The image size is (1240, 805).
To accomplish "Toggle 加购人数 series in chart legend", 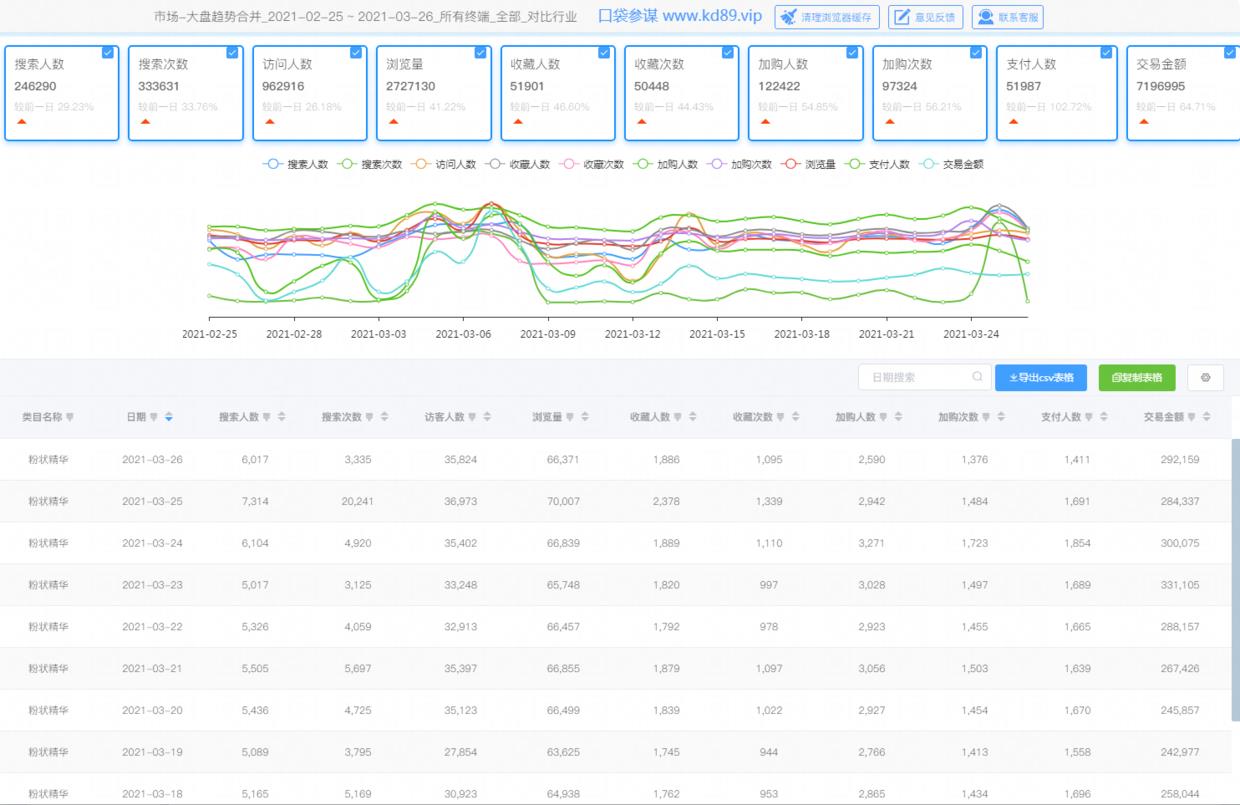I will click(x=665, y=164).
